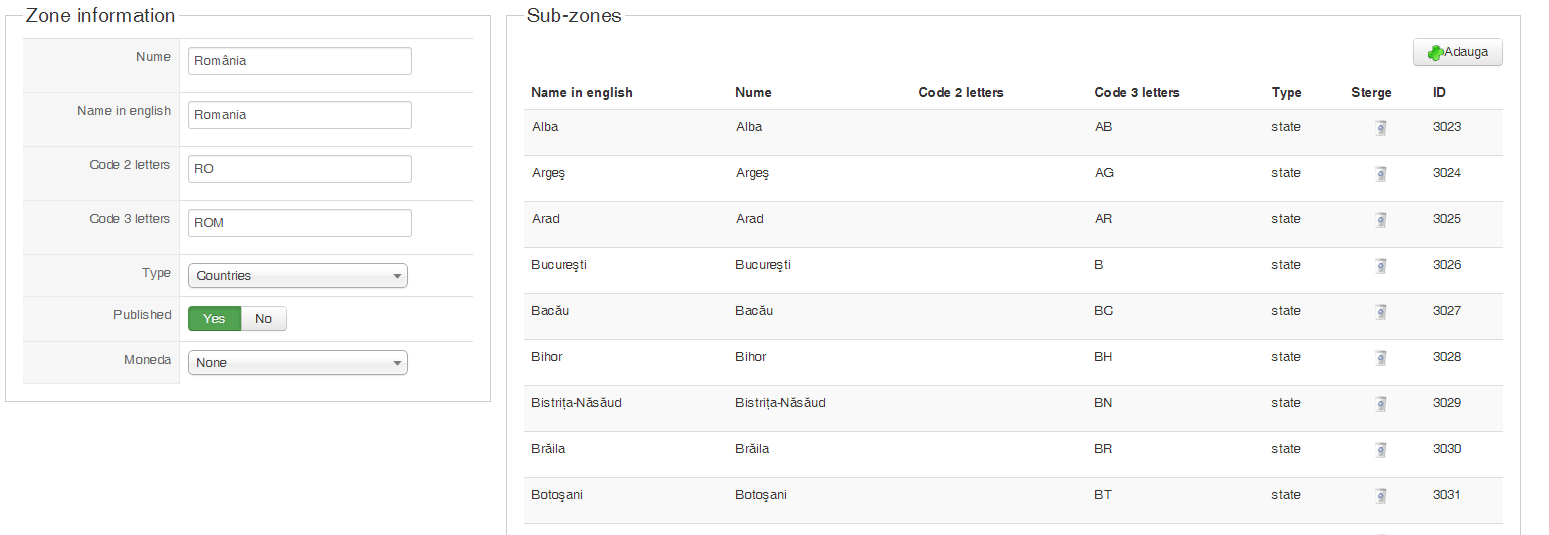
Task: Click the trash icon for Brăila
Action: click(1380, 450)
